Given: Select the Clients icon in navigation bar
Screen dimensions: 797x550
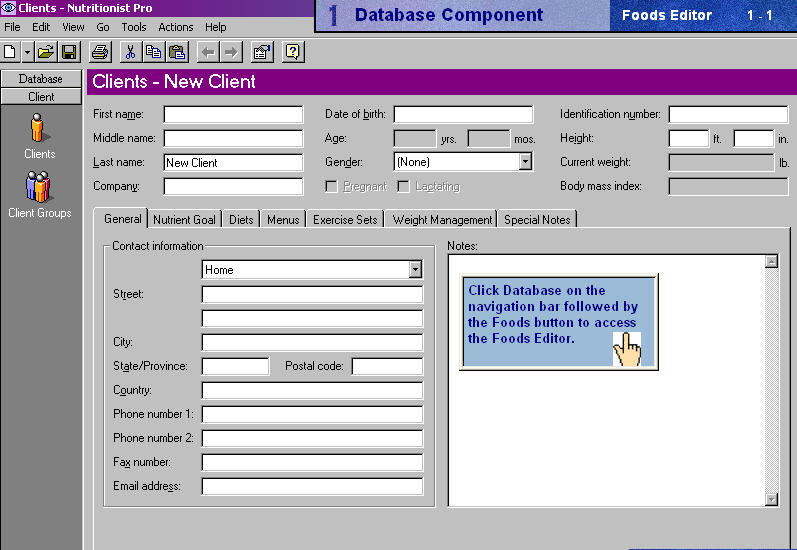Looking at the screenshot, I should coord(39,136).
